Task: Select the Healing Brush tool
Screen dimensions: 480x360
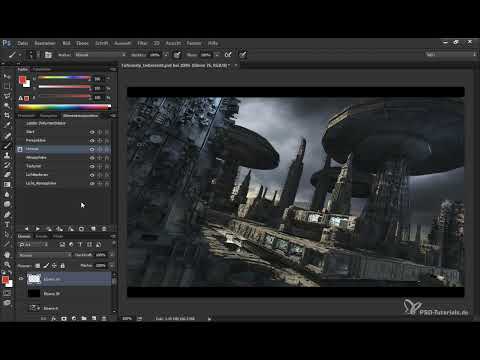Action: click(7, 135)
